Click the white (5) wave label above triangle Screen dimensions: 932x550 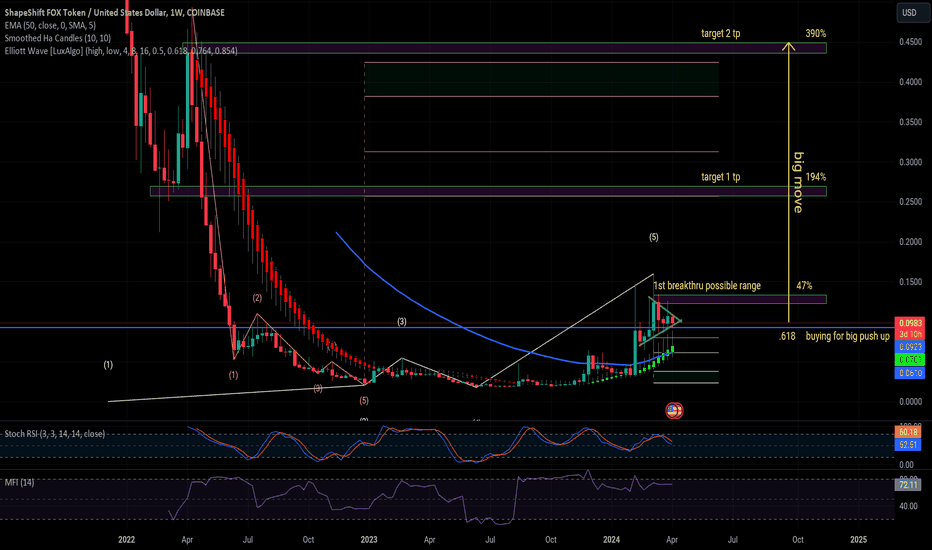(x=654, y=237)
